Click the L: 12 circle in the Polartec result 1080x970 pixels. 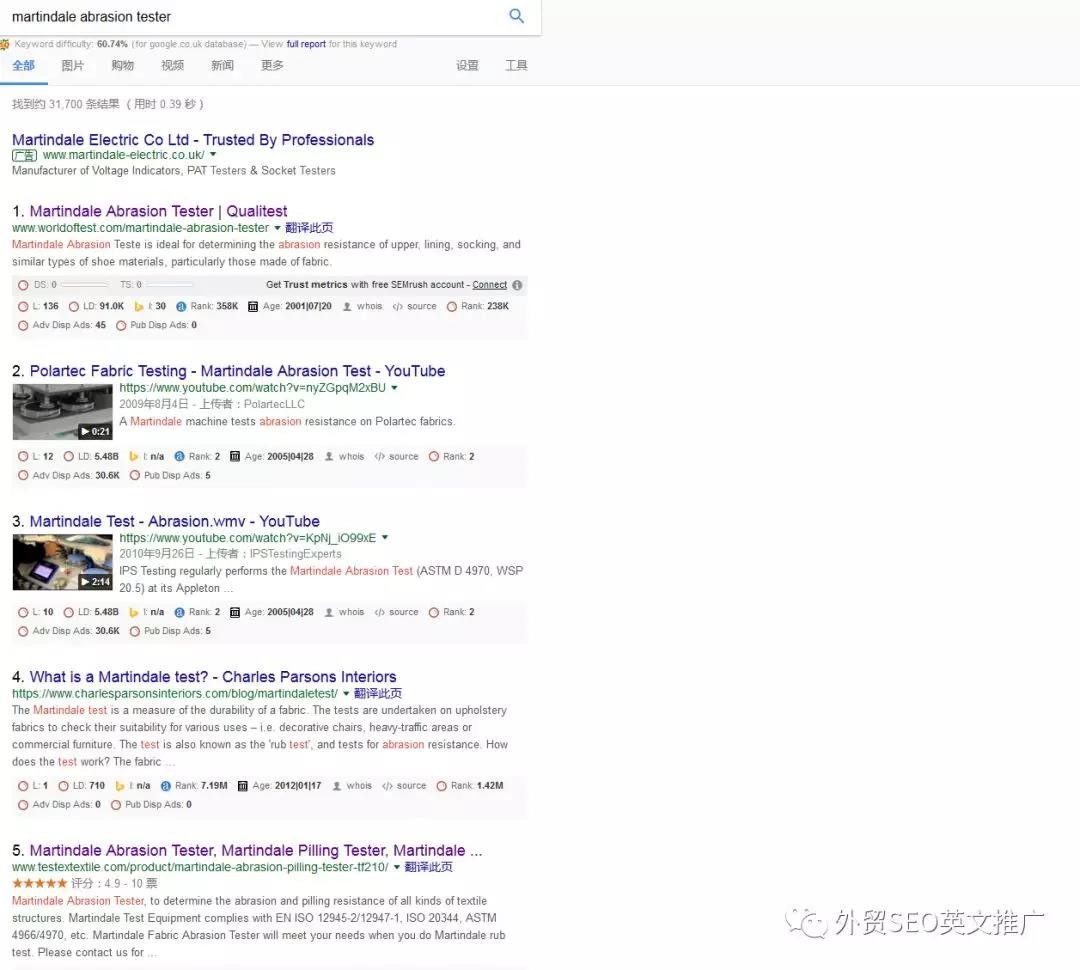click(23, 457)
